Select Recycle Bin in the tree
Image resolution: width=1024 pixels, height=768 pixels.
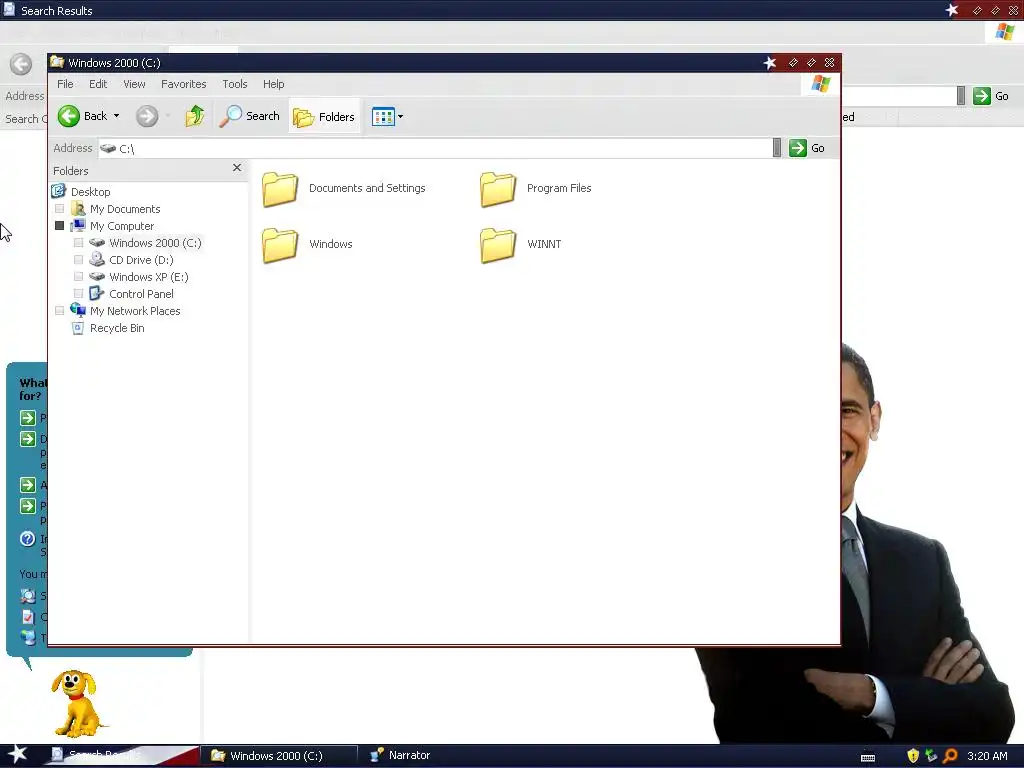[117, 328]
